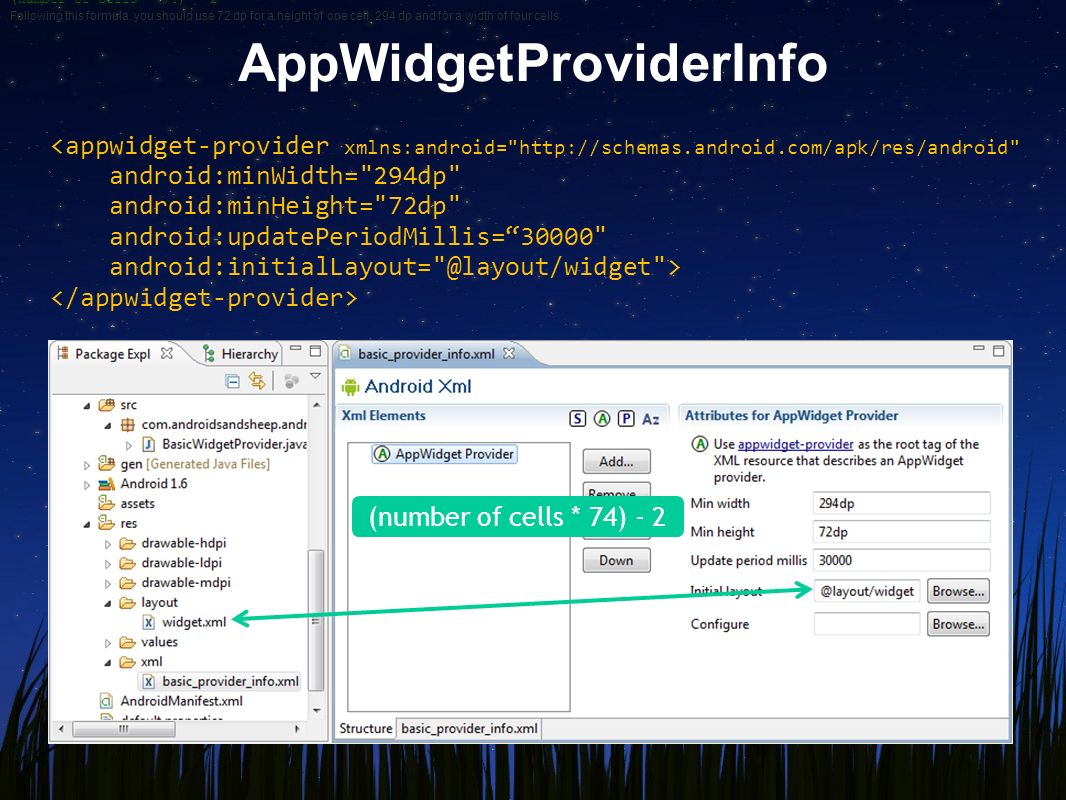Click the assets folder icon
This screenshot has width=1066, height=800.
point(106,503)
